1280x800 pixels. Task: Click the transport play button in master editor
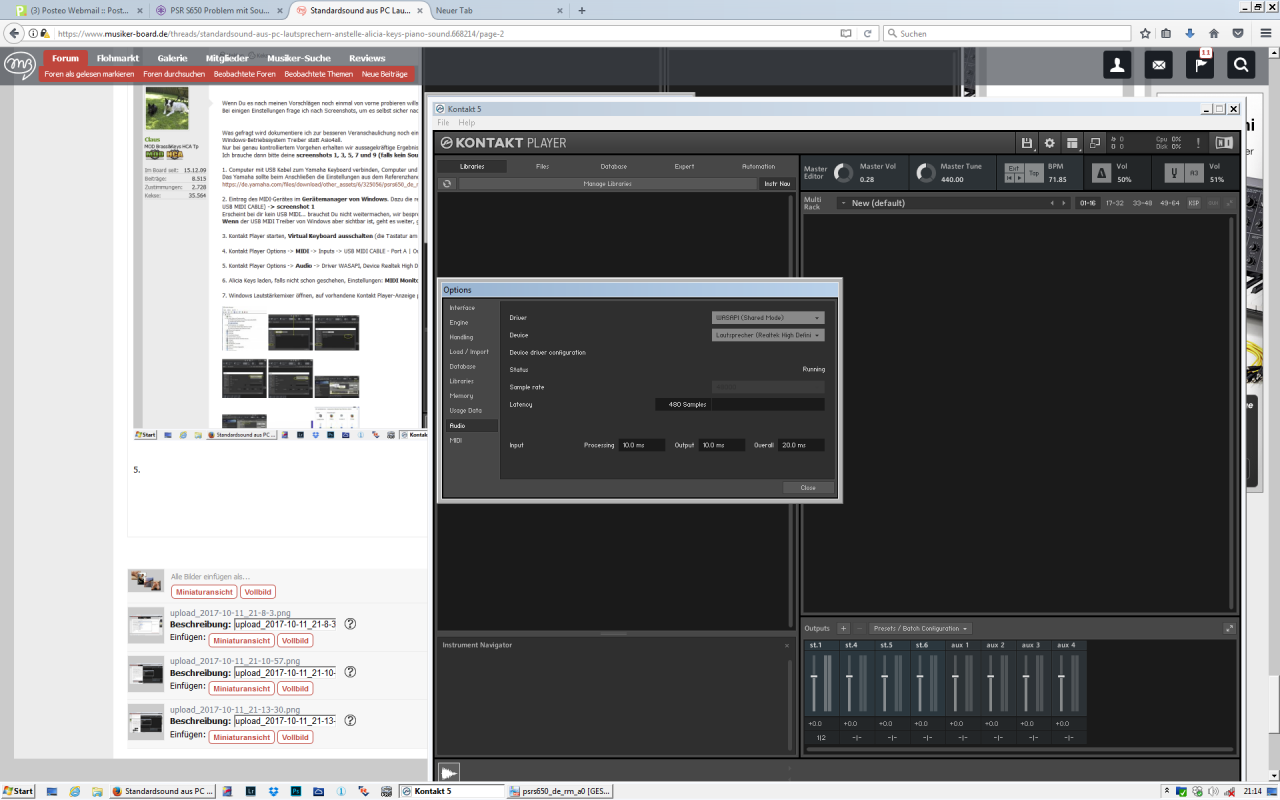pos(1019,179)
